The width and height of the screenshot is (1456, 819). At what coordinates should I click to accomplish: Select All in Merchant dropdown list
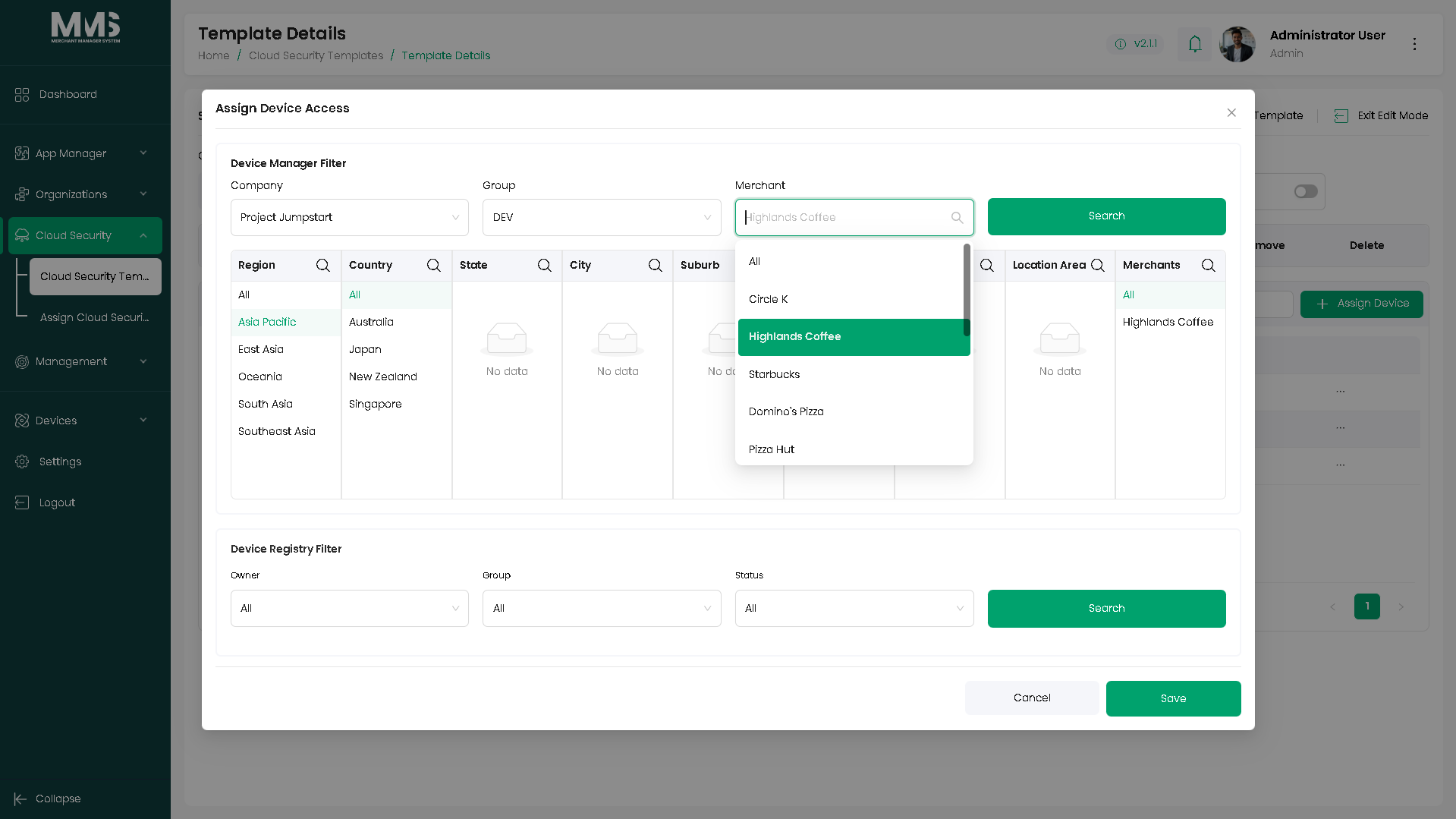(x=851, y=262)
